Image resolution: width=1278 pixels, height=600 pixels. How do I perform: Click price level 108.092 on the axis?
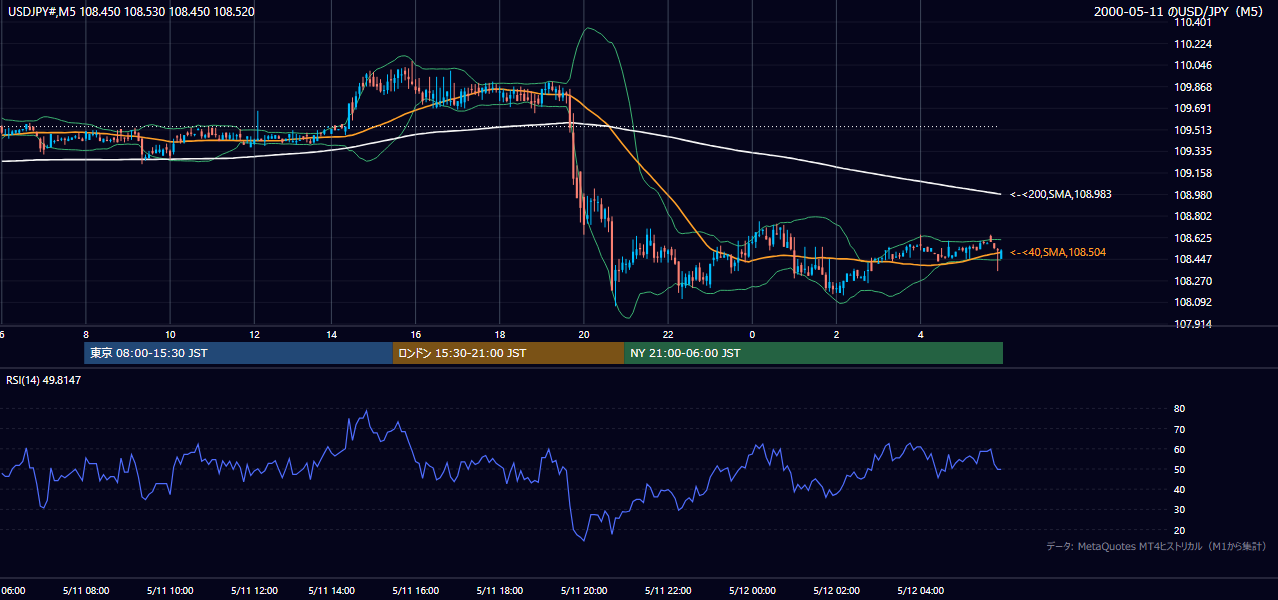1191,302
